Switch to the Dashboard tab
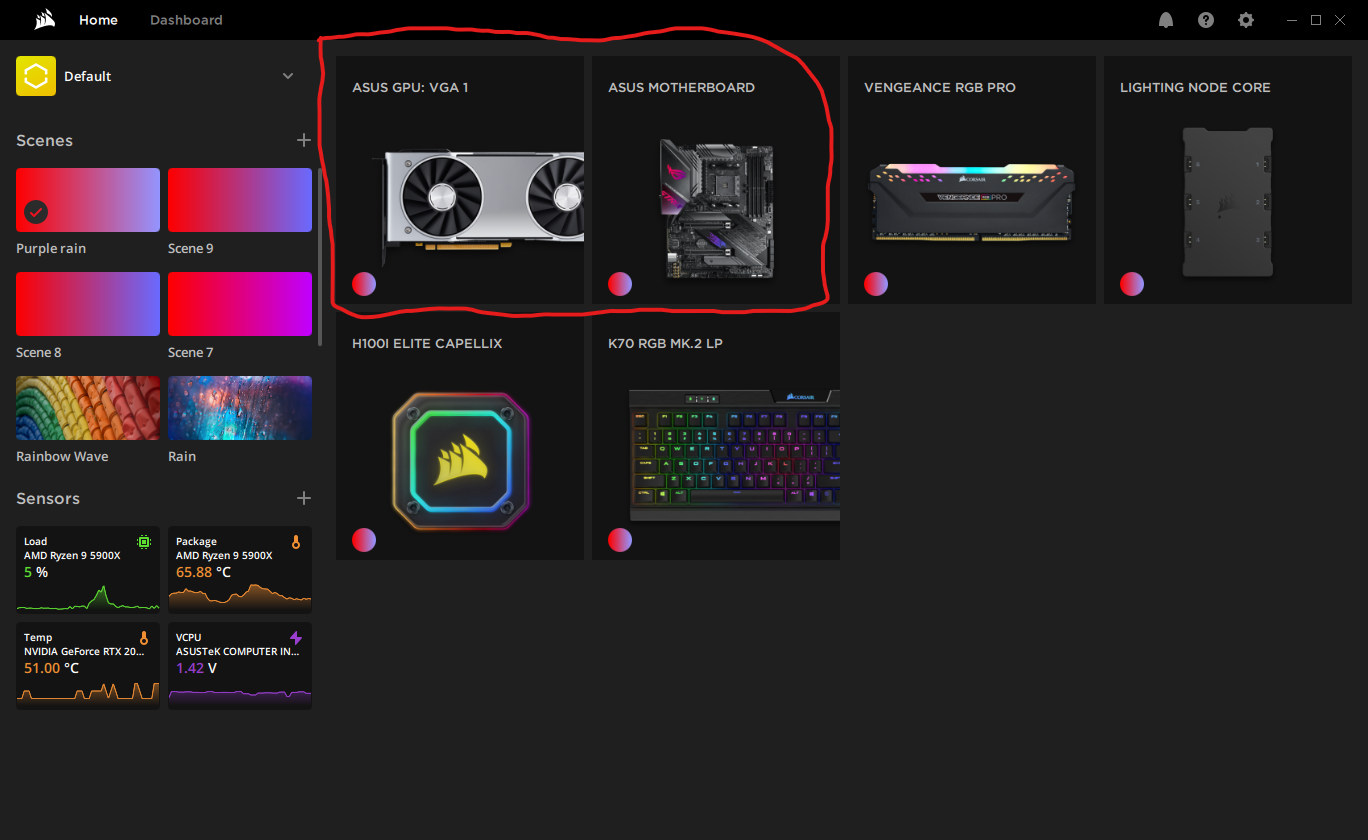The width and height of the screenshot is (1368, 840). (186, 20)
